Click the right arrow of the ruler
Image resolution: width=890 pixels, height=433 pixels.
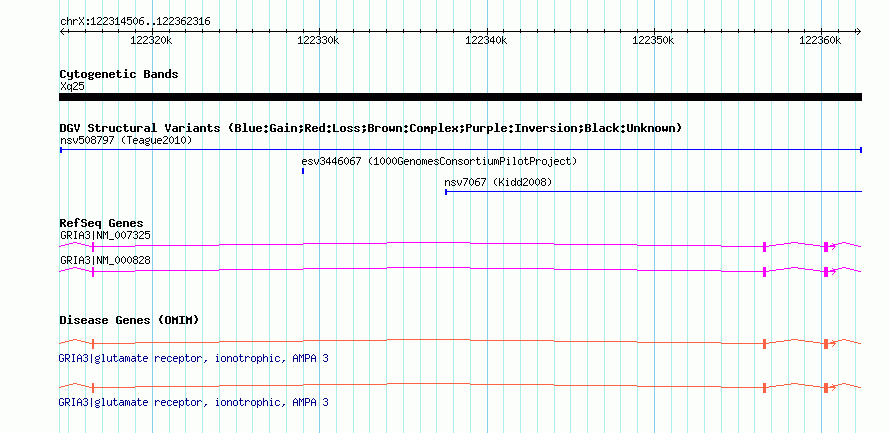859,31
